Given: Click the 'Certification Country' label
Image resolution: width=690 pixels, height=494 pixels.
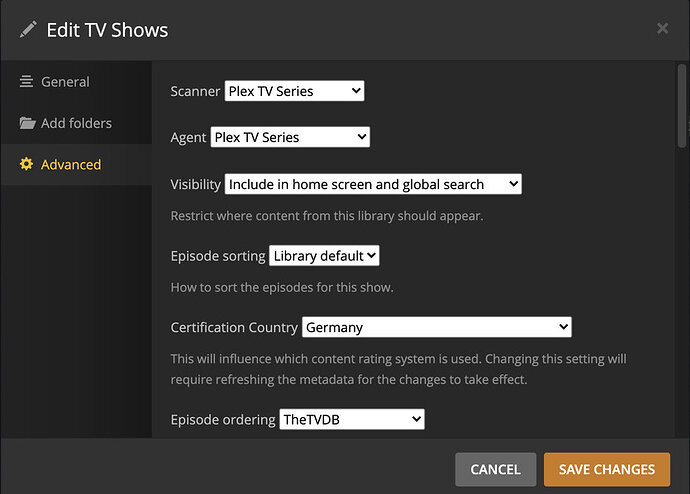Looking at the screenshot, I should pos(234,327).
